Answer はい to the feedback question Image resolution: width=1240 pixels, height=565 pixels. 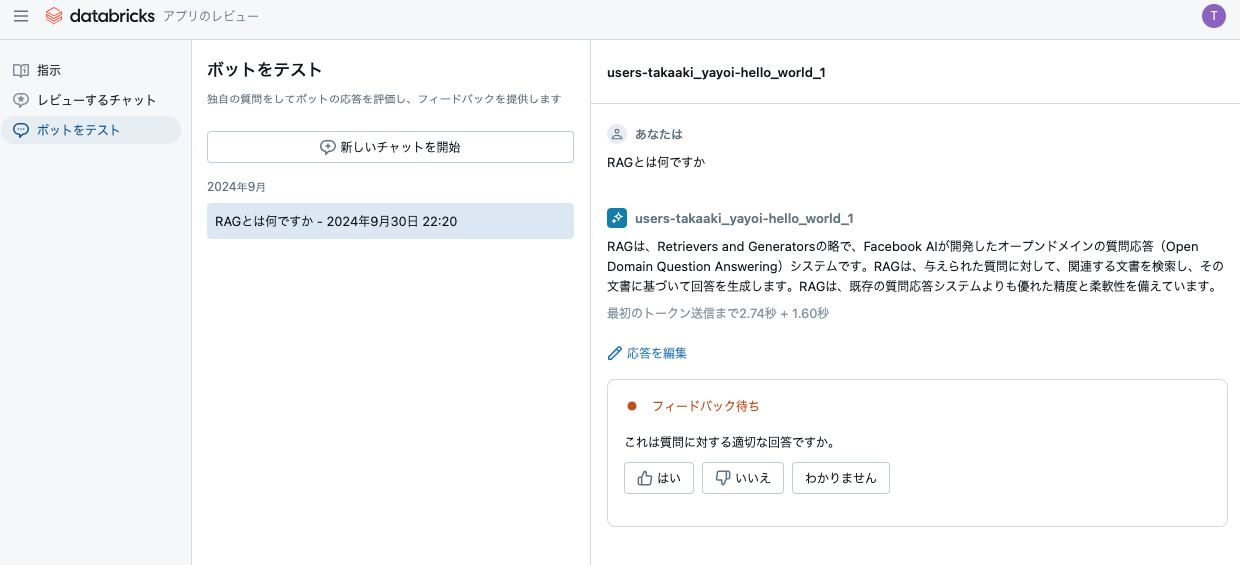click(659, 478)
